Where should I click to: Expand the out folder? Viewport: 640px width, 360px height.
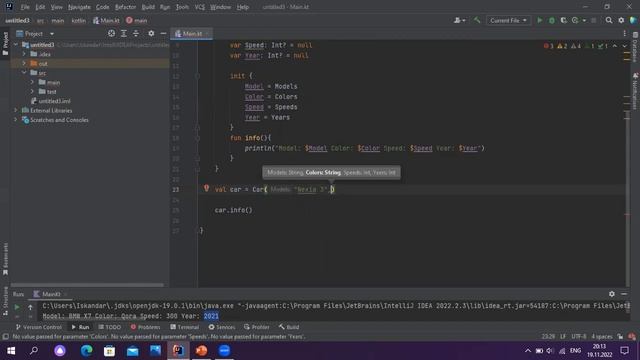point(24,63)
